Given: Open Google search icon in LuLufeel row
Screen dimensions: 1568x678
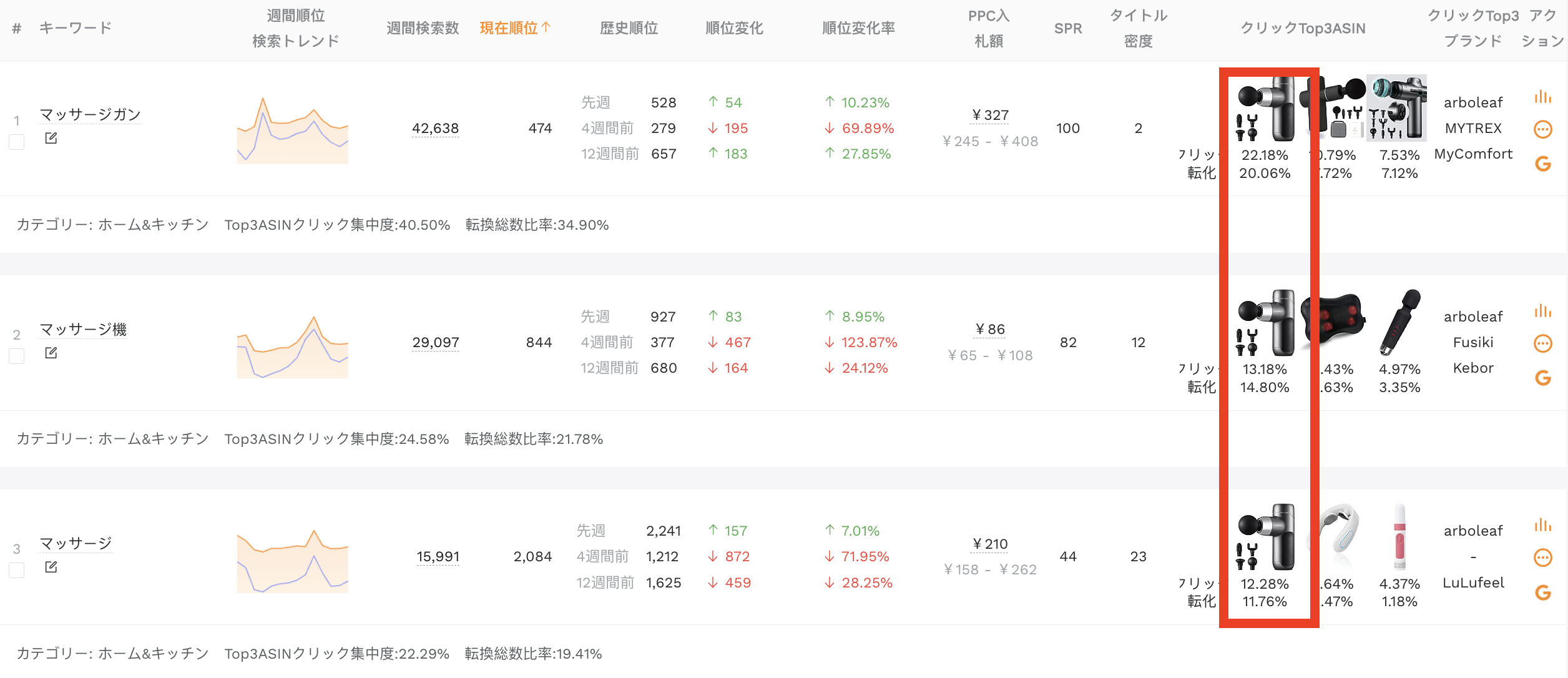Looking at the screenshot, I should [x=1542, y=592].
